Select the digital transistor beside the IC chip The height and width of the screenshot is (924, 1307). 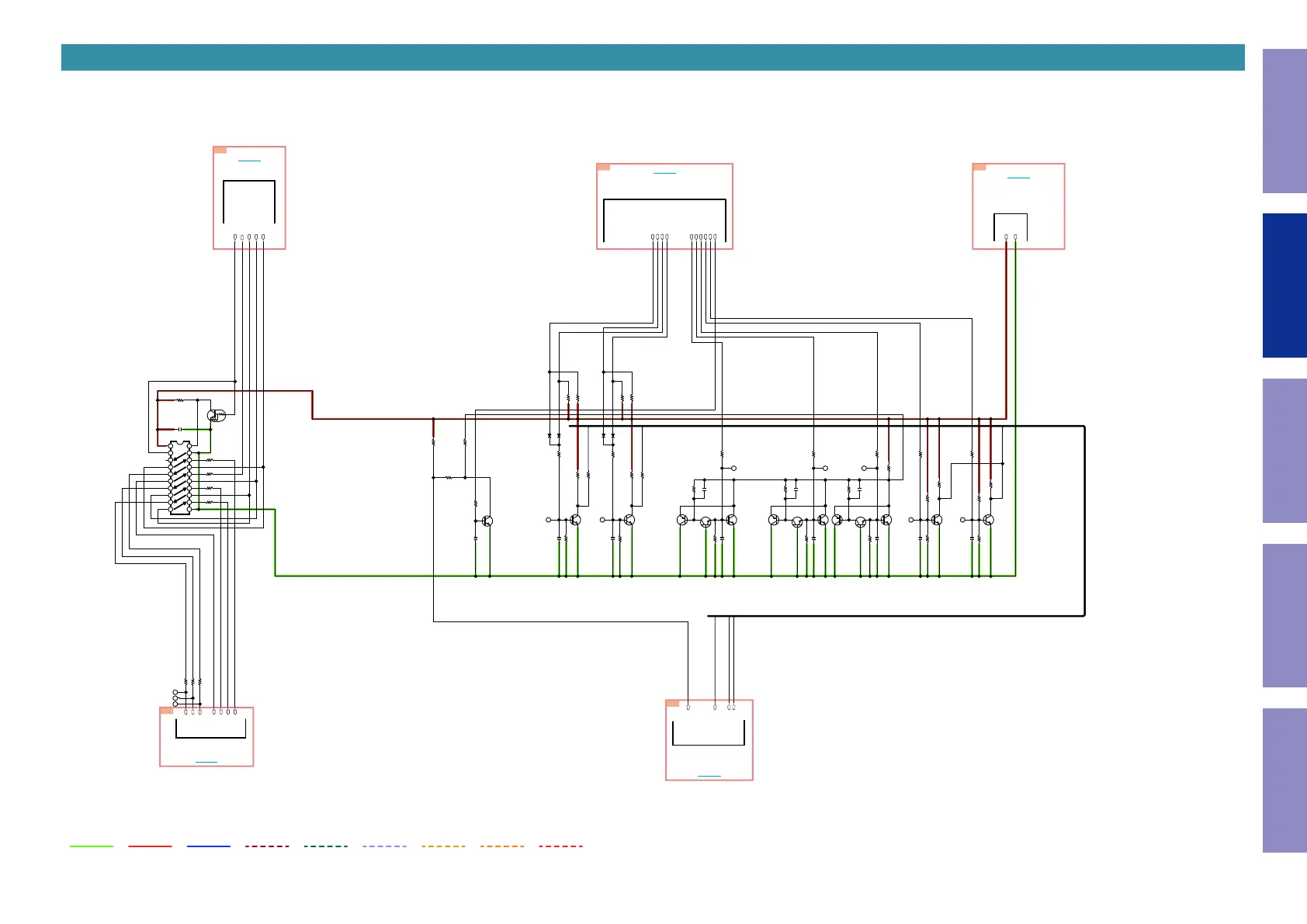coord(217,416)
